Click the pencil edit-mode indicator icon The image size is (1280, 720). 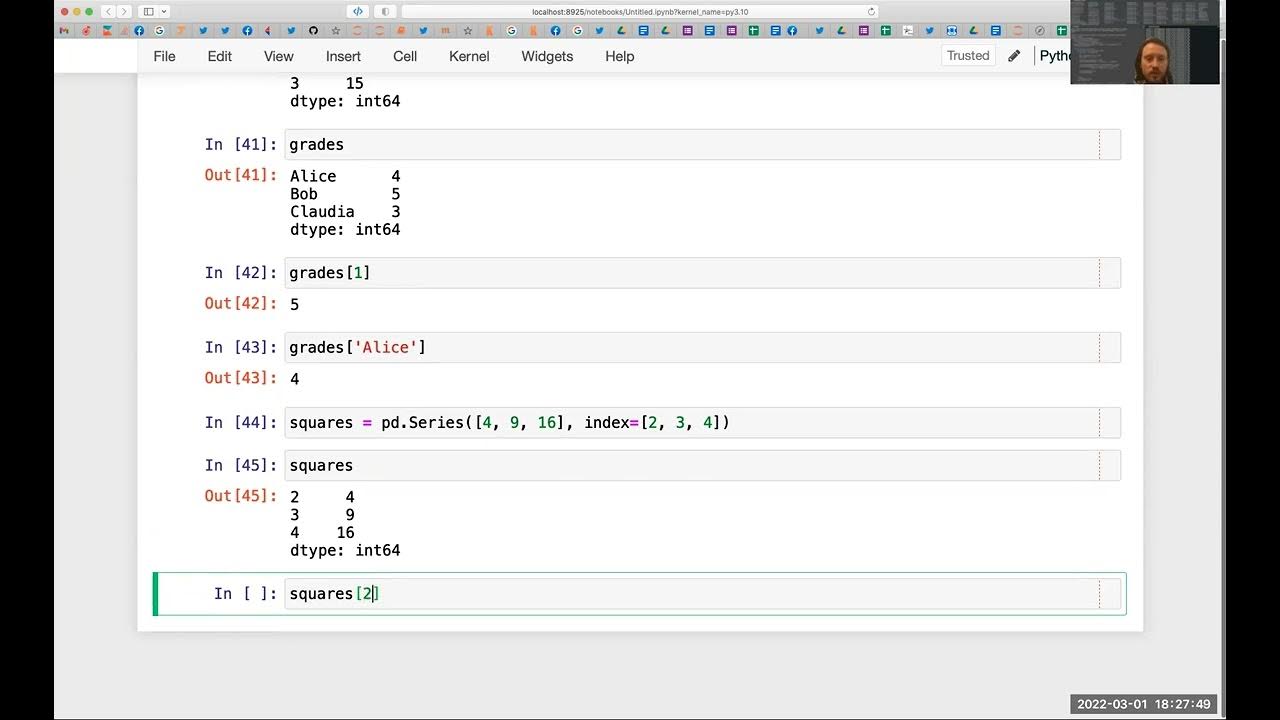[x=1014, y=56]
